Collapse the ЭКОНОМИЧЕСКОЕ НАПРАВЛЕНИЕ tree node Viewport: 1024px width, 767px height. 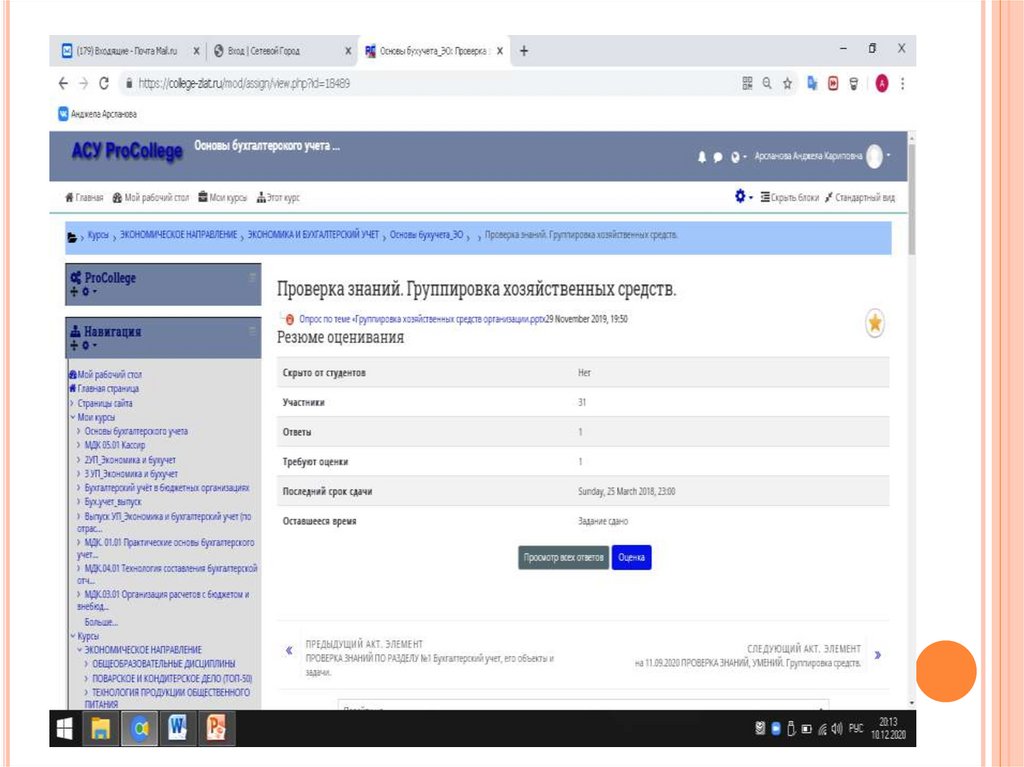point(79,649)
